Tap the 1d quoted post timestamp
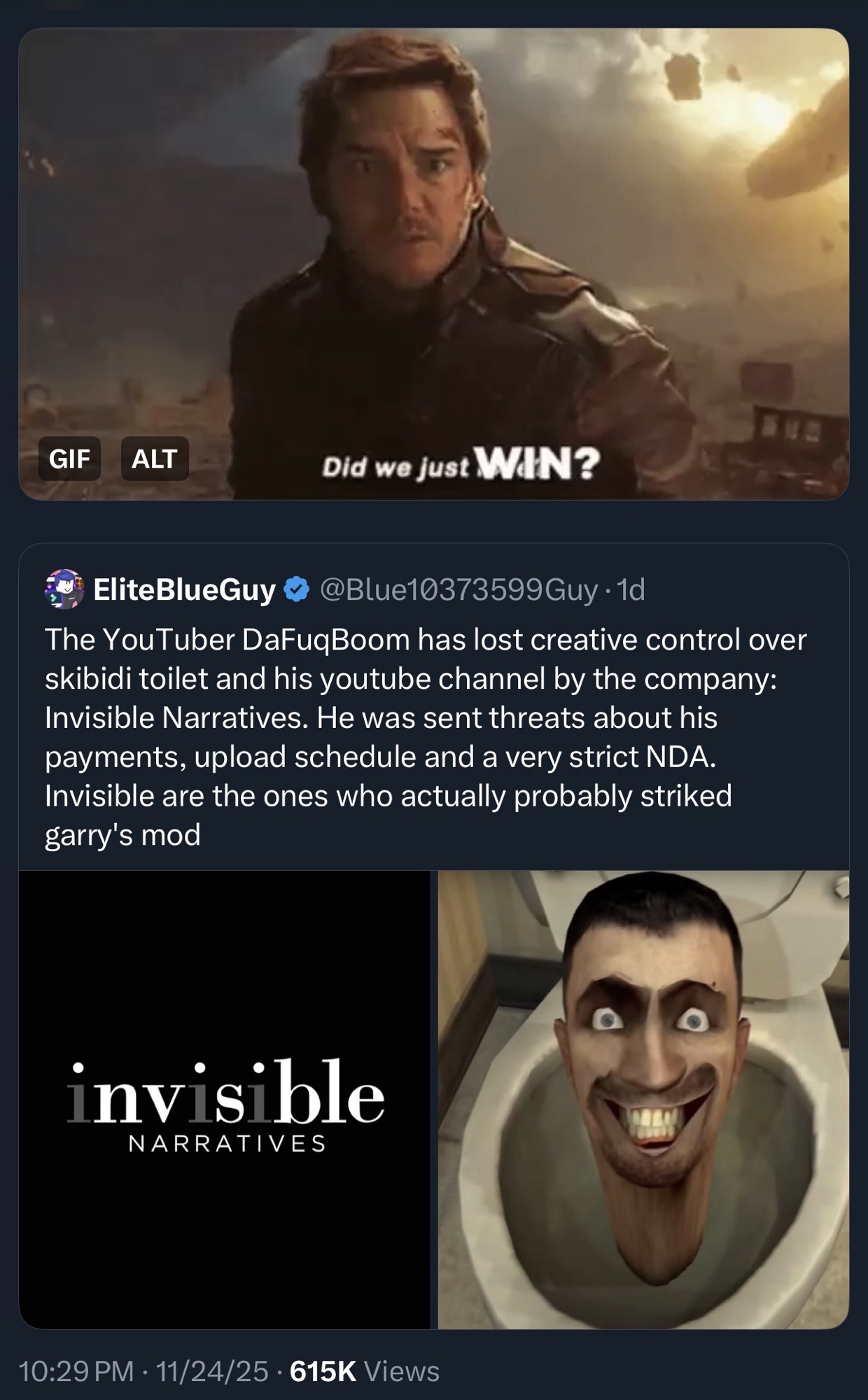The height and width of the screenshot is (1400, 868). pos(630,590)
